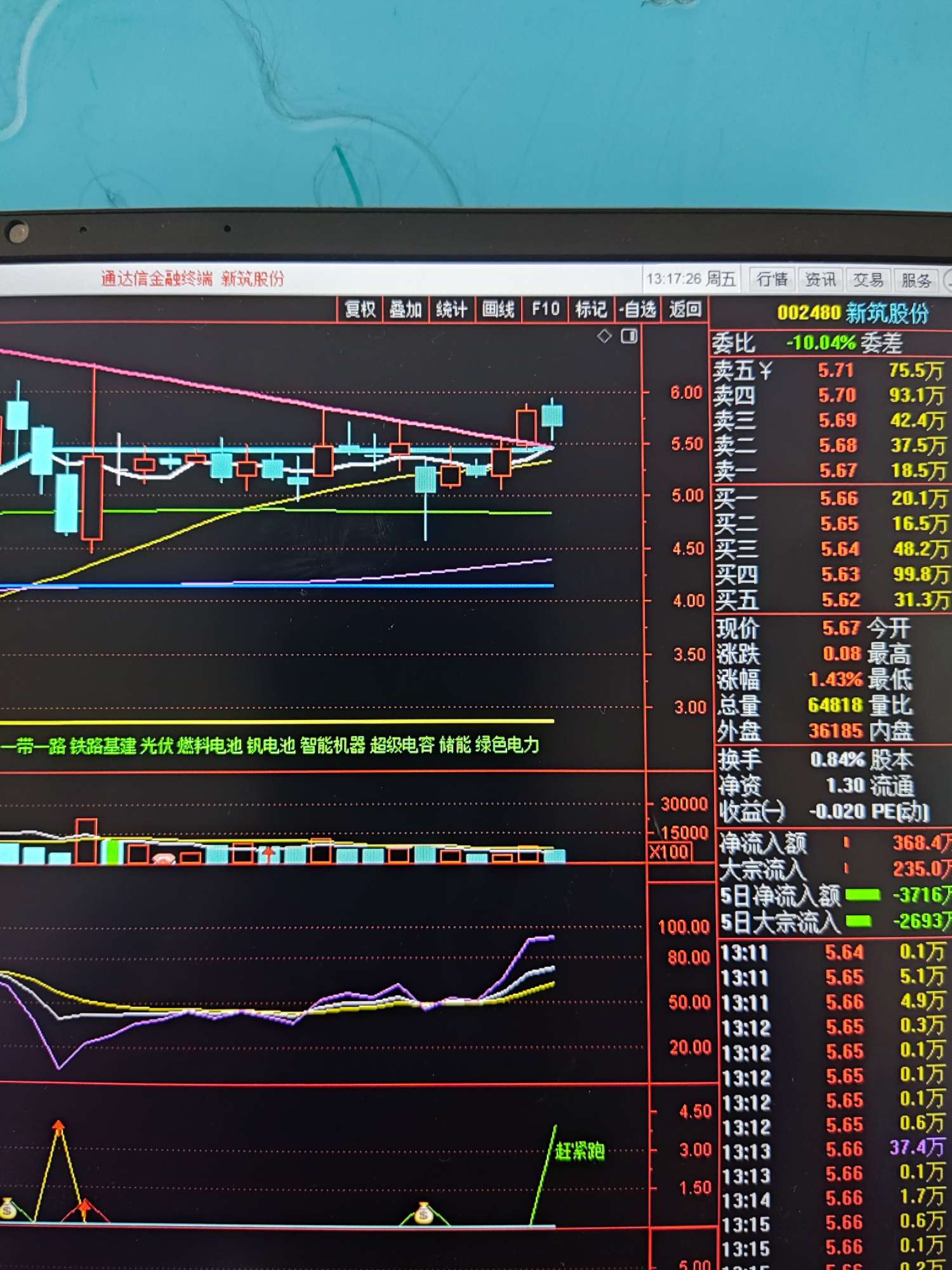952x1270 pixels.
Task: Click the 复权 toolbar button
Action: (359, 310)
